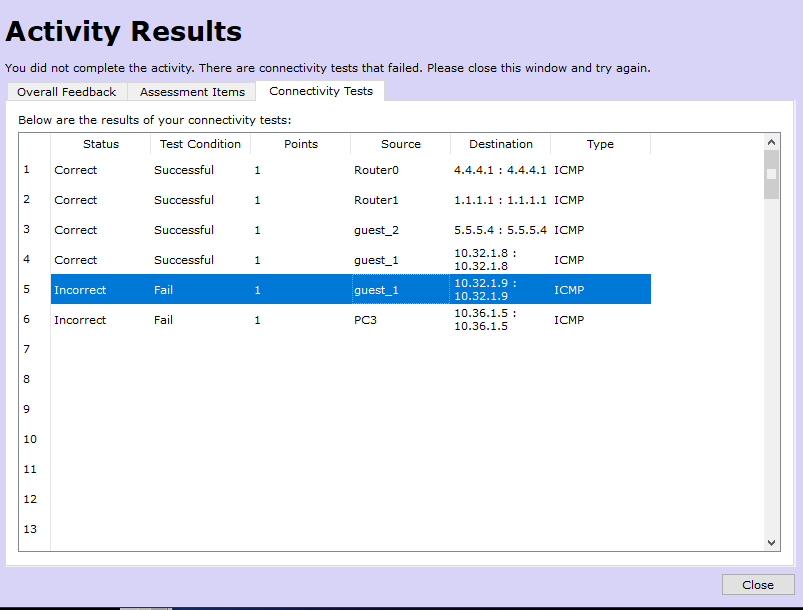The height and width of the screenshot is (610, 803).
Task: Select row number 6 header
Action: (x=34, y=320)
